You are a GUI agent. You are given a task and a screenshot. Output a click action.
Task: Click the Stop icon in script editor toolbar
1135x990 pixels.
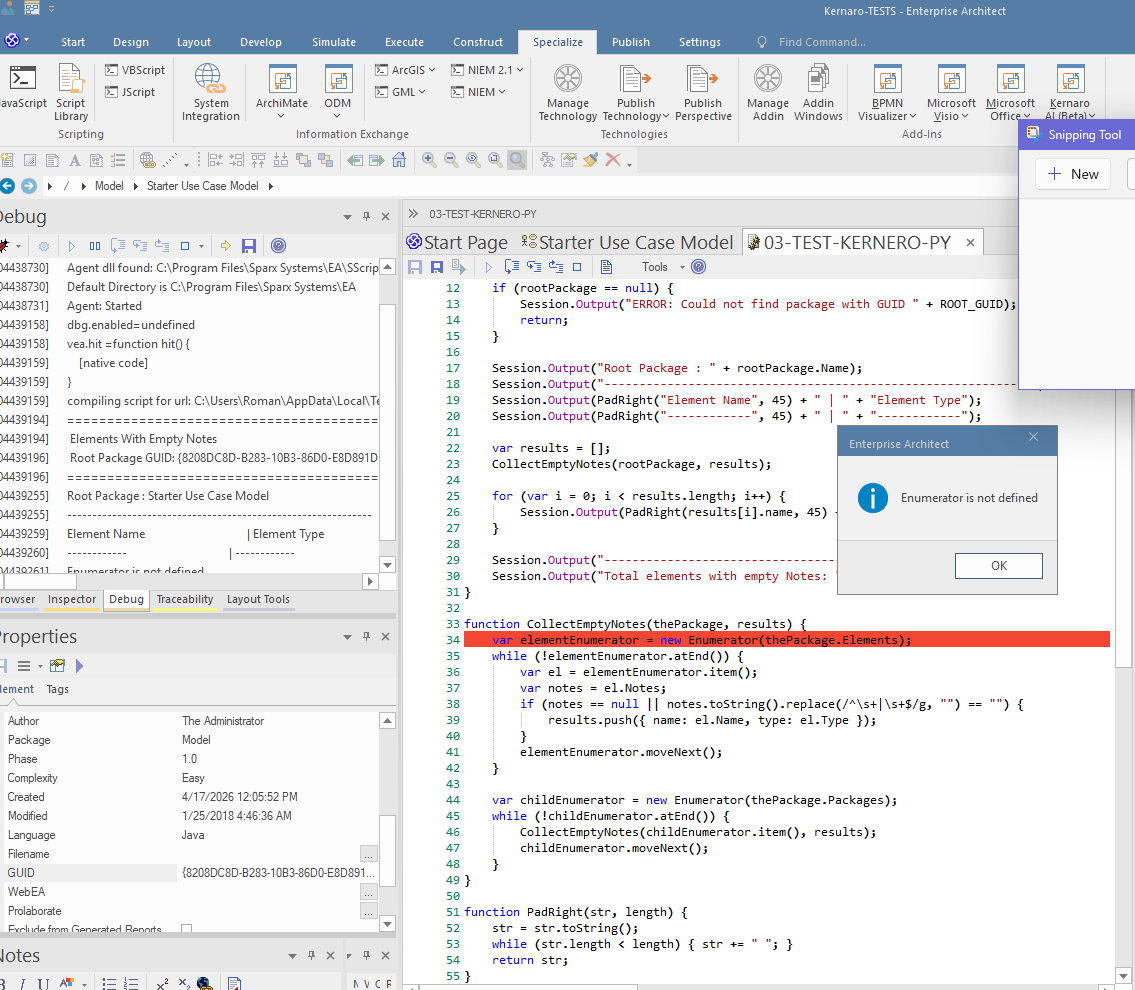[x=577, y=267]
